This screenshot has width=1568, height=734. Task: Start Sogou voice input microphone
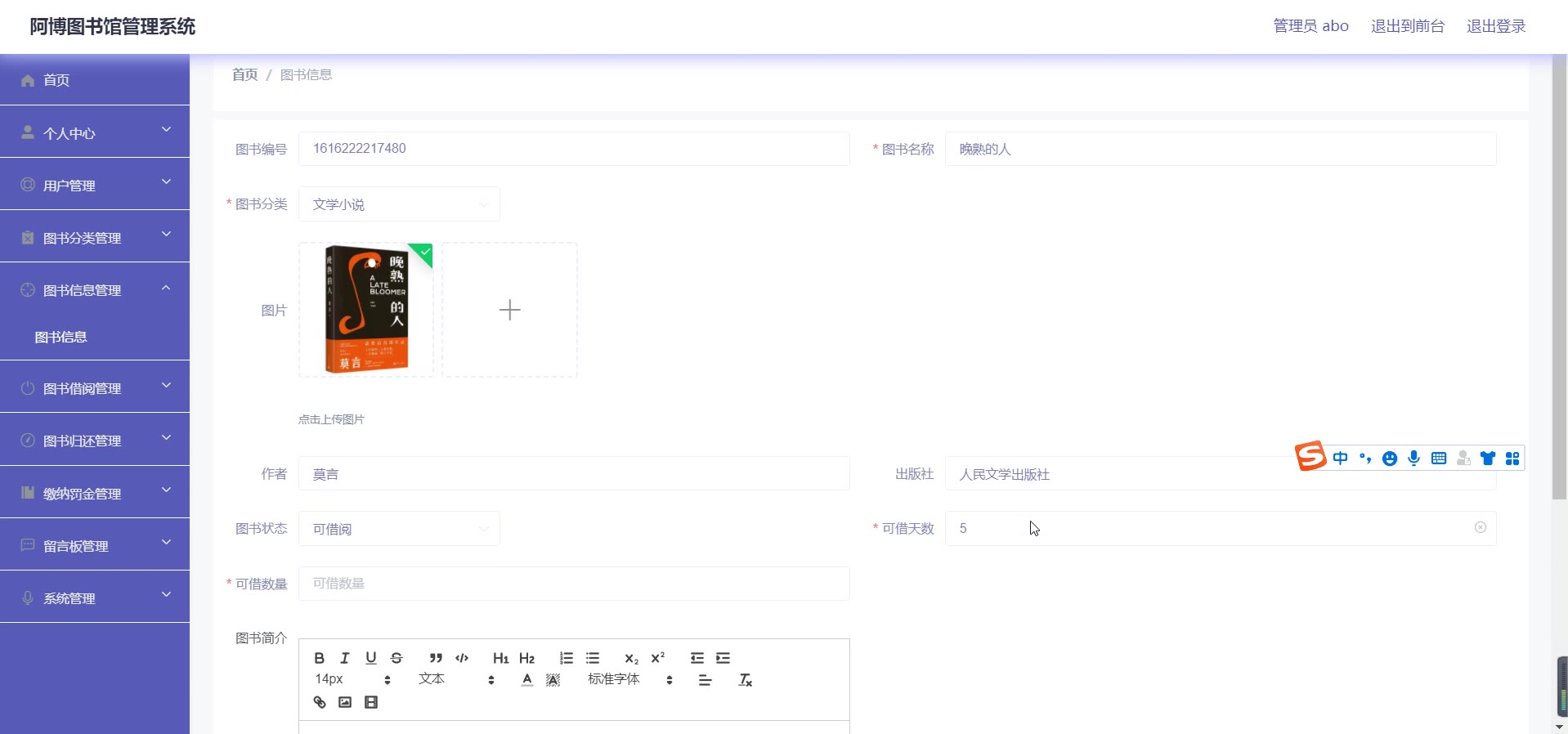(x=1414, y=459)
